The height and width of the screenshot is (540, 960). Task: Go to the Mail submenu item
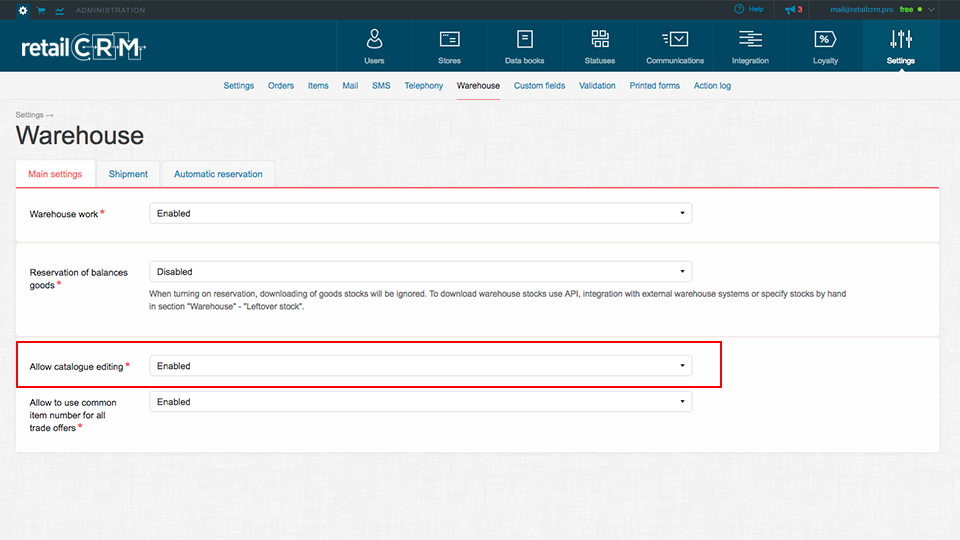(x=350, y=86)
